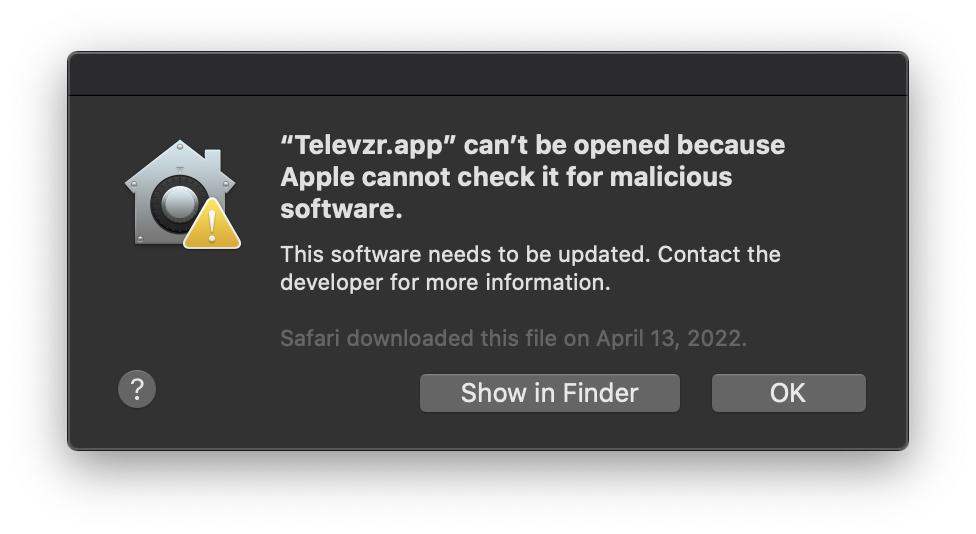Click the "Contact the" text in the message
The image size is (976, 534).
tap(719, 255)
